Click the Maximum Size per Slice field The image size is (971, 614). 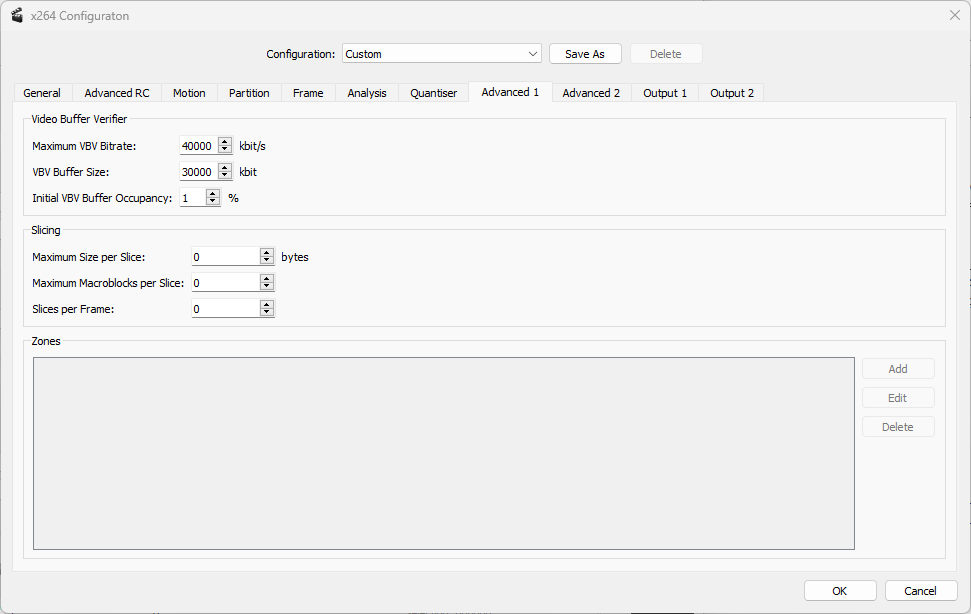225,257
